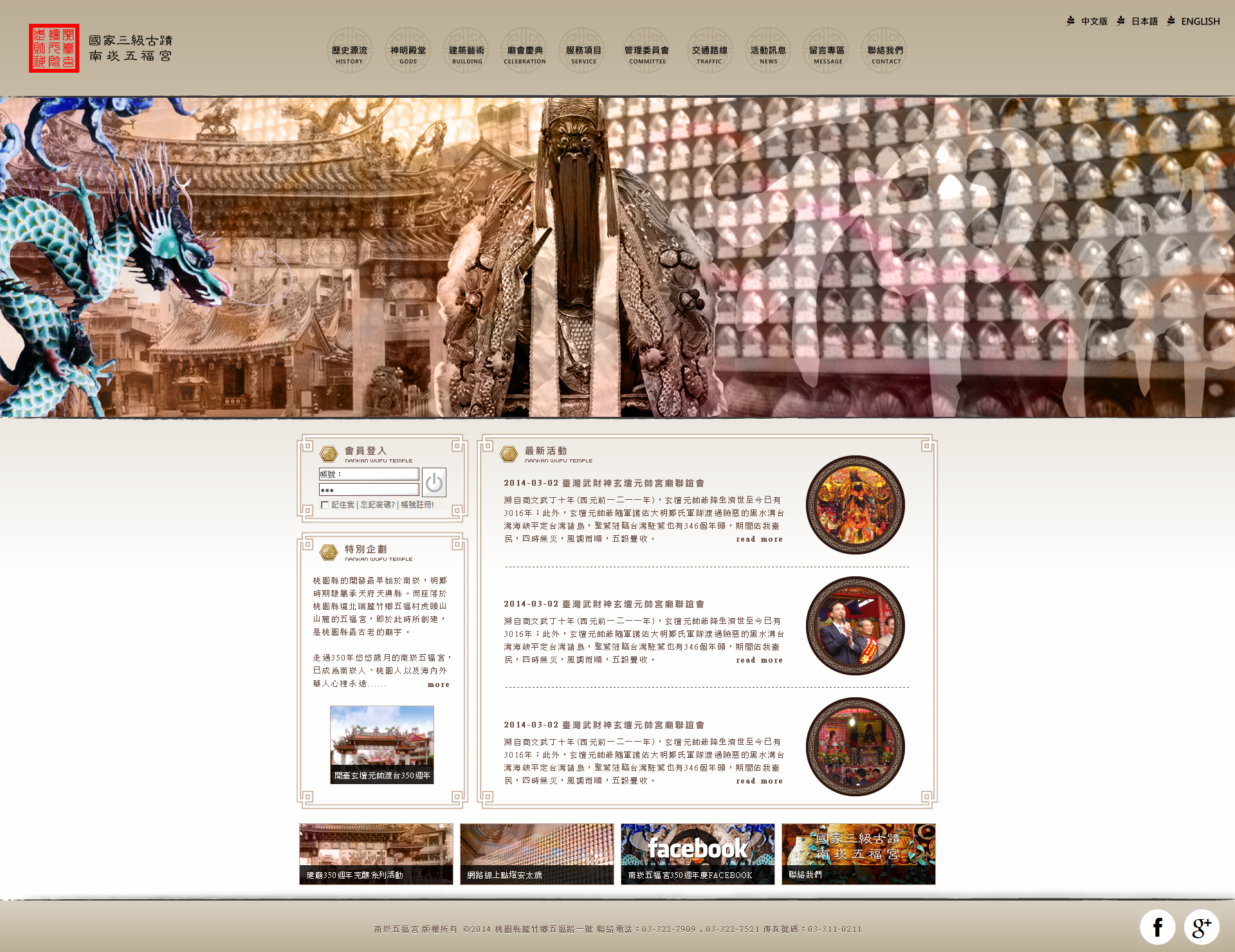Click the first news circular deity image
This screenshot has height=952, width=1235.
point(855,505)
